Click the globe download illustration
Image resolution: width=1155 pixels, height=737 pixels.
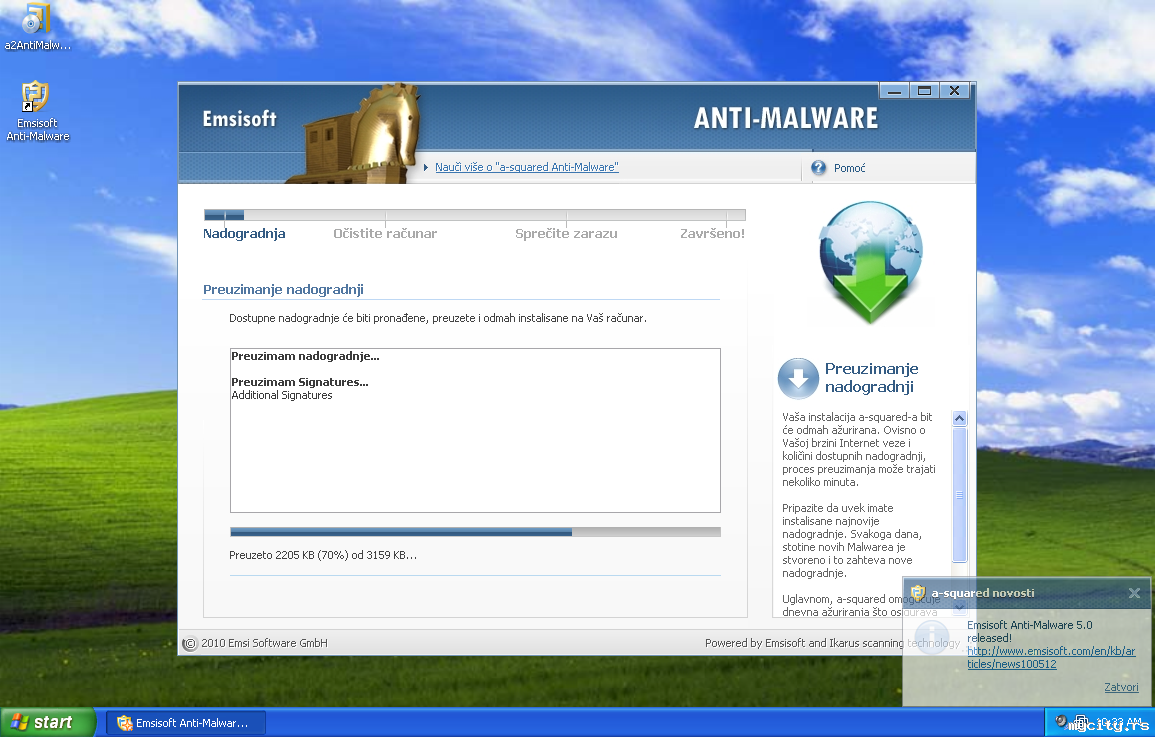coord(870,261)
